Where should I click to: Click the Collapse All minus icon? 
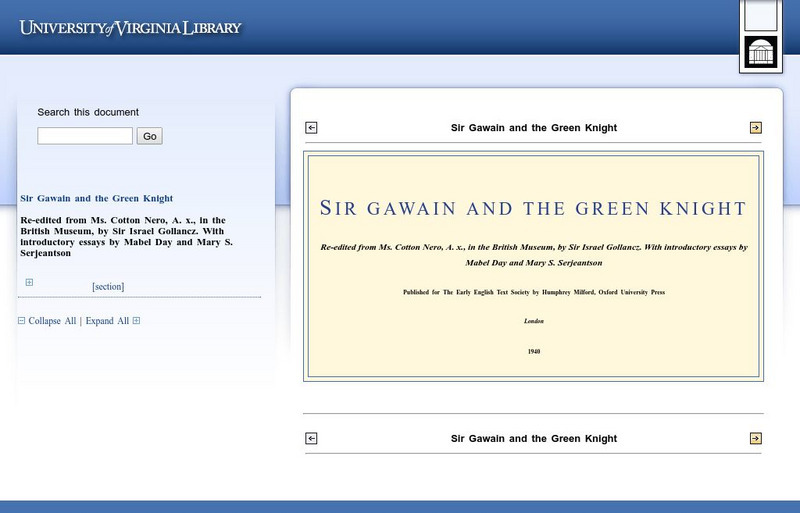[x=21, y=321]
